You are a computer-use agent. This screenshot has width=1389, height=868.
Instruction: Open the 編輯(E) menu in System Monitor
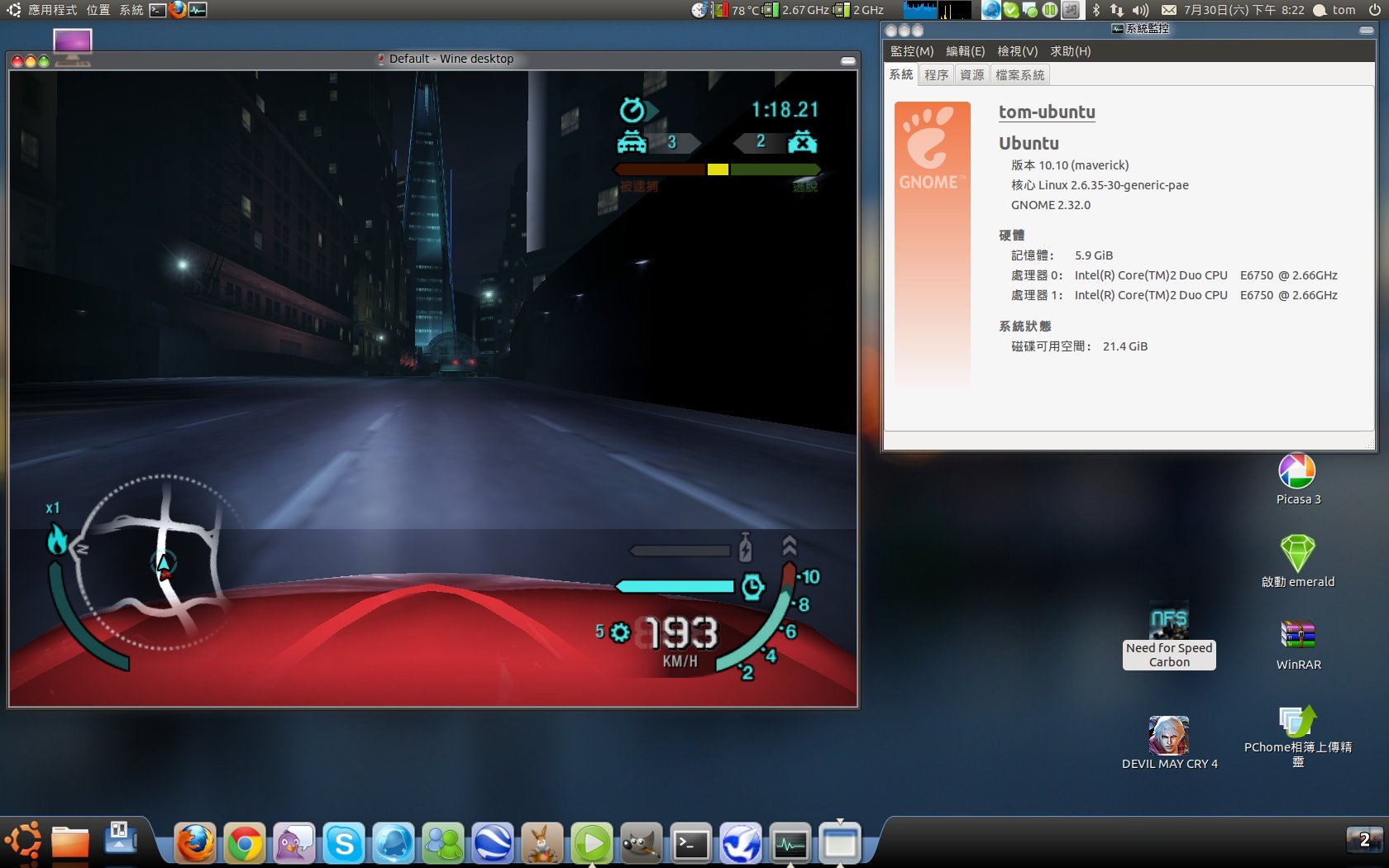(x=966, y=51)
